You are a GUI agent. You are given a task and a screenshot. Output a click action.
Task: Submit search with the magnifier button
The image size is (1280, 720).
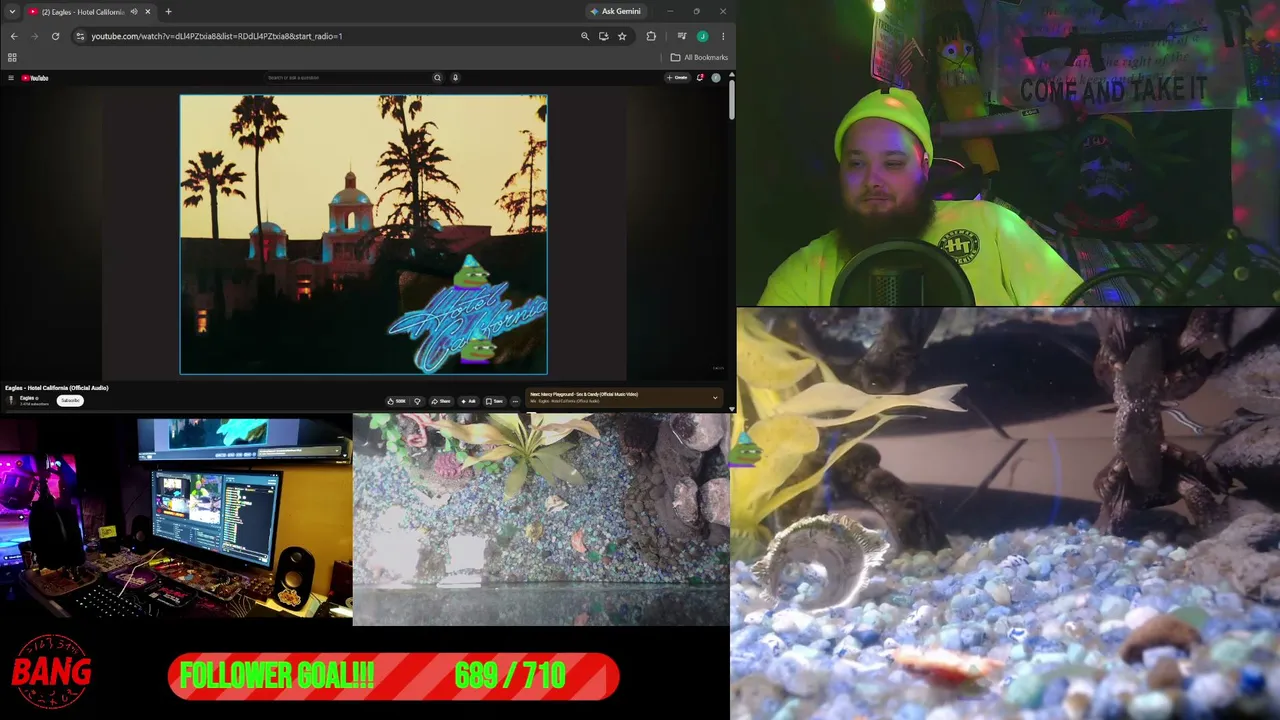[437, 78]
